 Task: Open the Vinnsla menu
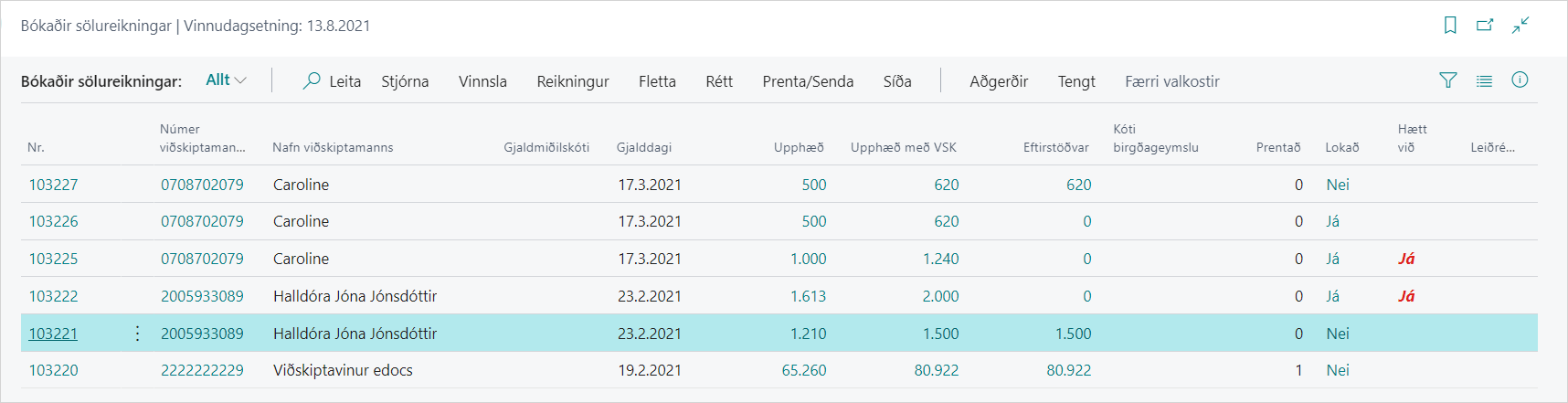click(482, 81)
